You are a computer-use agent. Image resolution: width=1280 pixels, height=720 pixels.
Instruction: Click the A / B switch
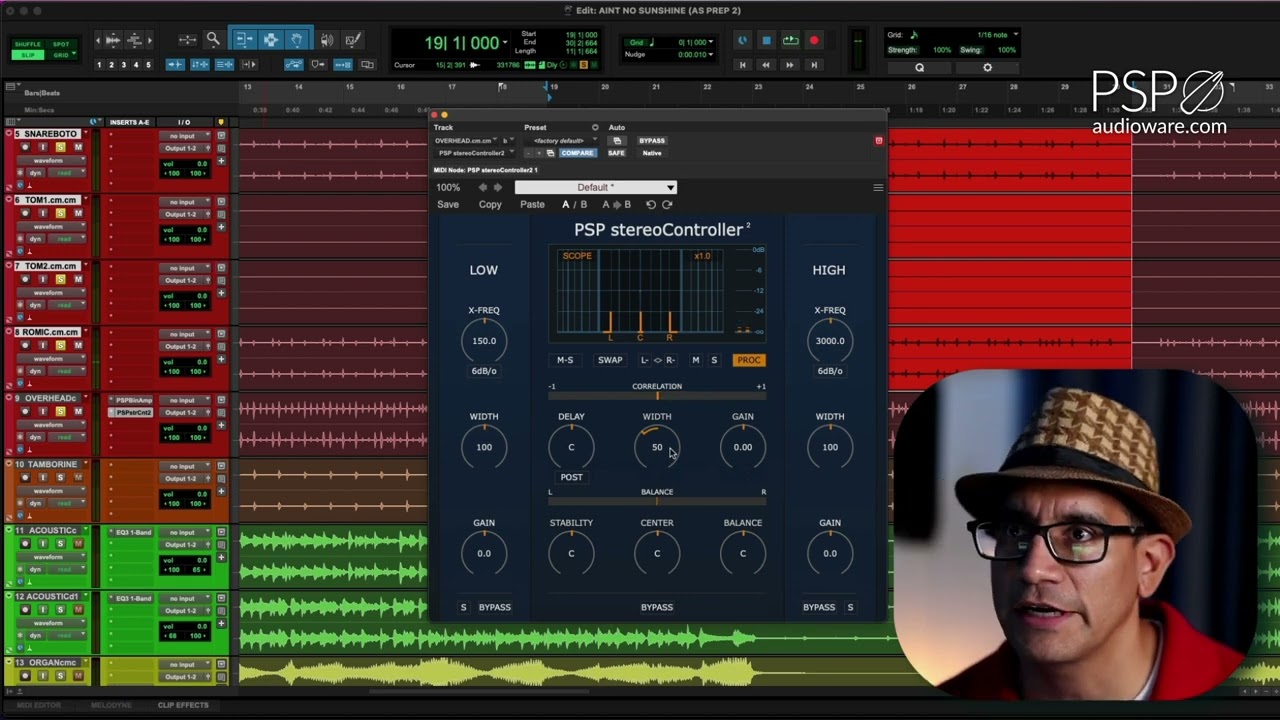pyautogui.click(x=575, y=205)
